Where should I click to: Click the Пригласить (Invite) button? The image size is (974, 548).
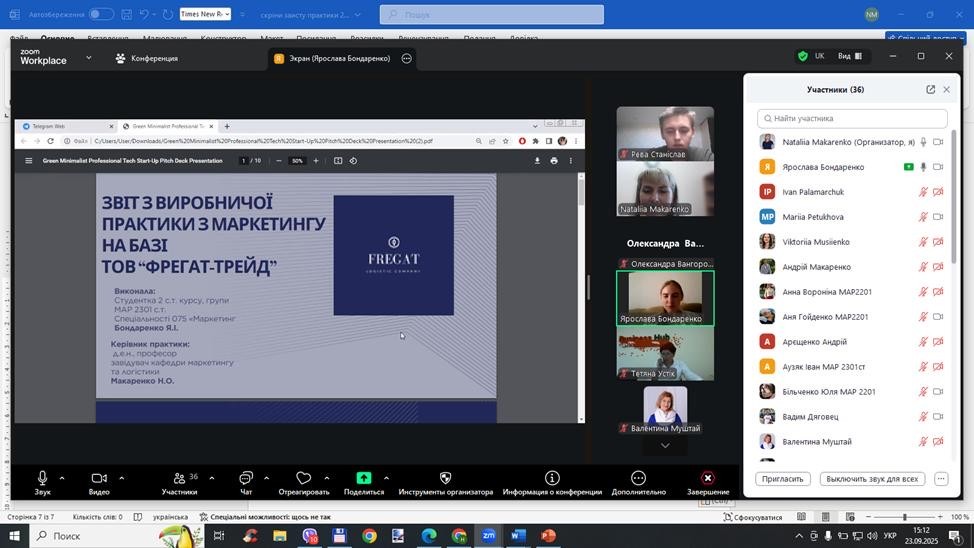[x=782, y=479]
